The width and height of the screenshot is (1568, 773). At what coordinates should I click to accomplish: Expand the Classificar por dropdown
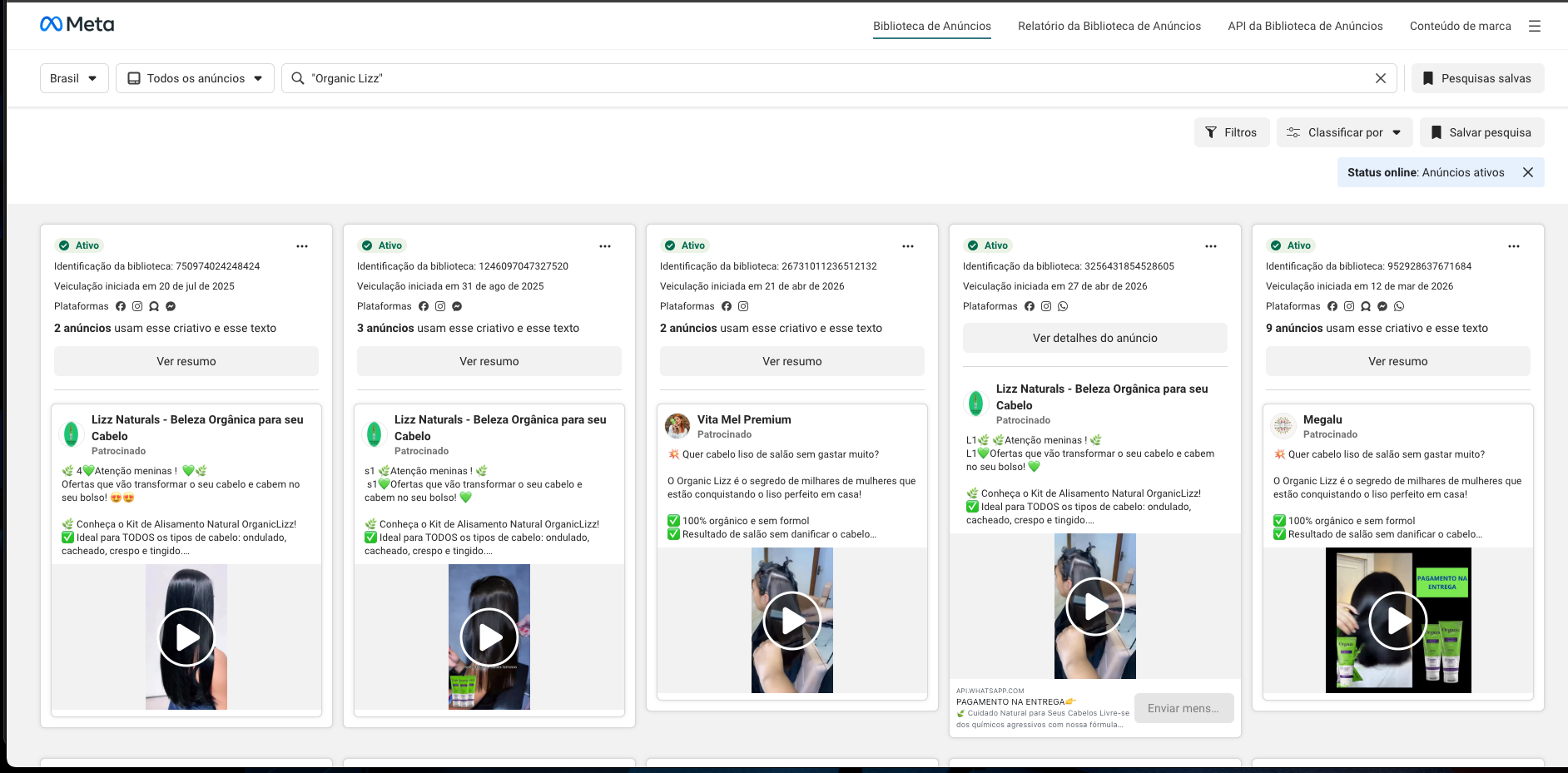[x=1344, y=132]
